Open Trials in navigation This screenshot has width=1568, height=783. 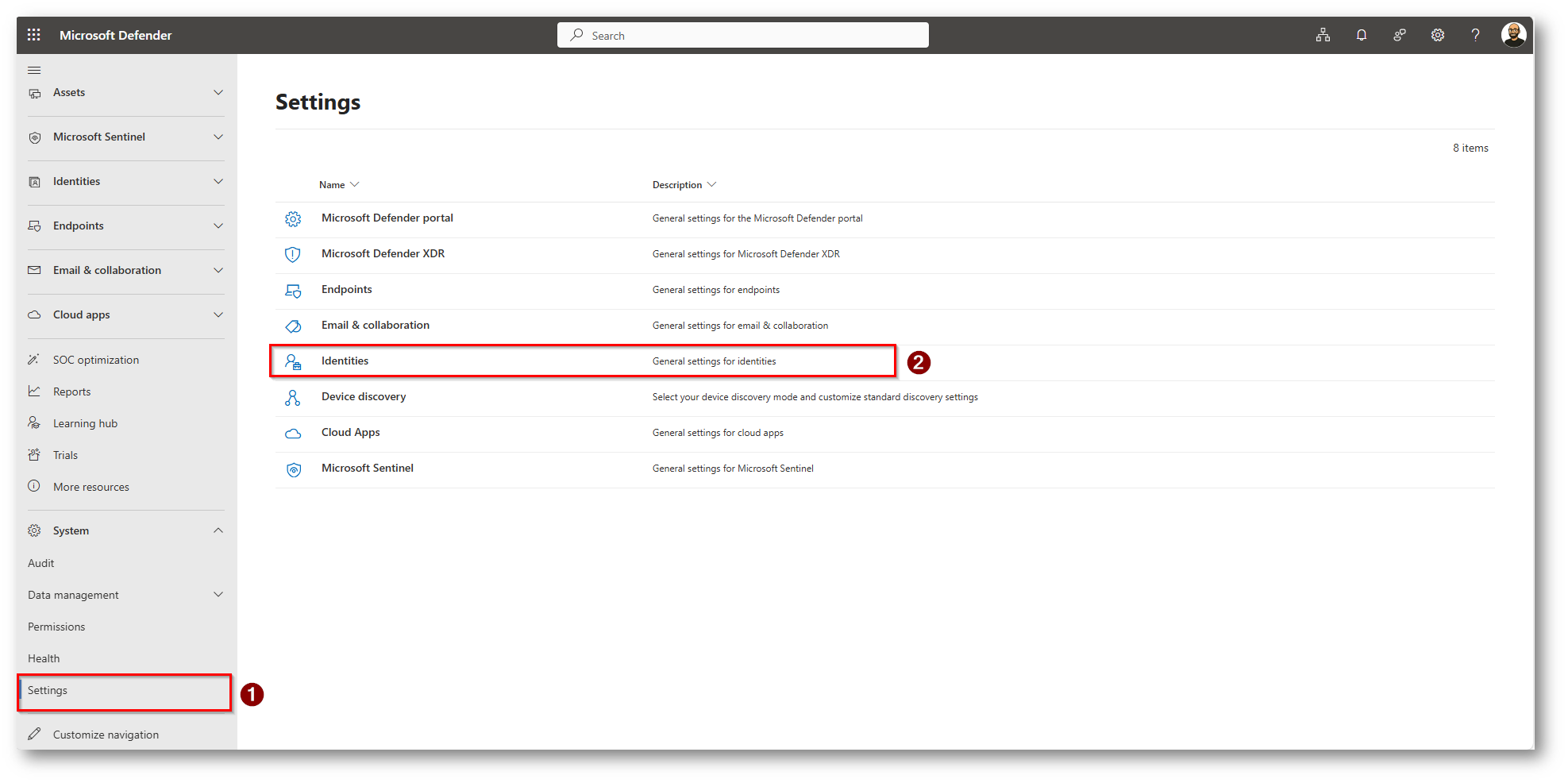point(65,455)
